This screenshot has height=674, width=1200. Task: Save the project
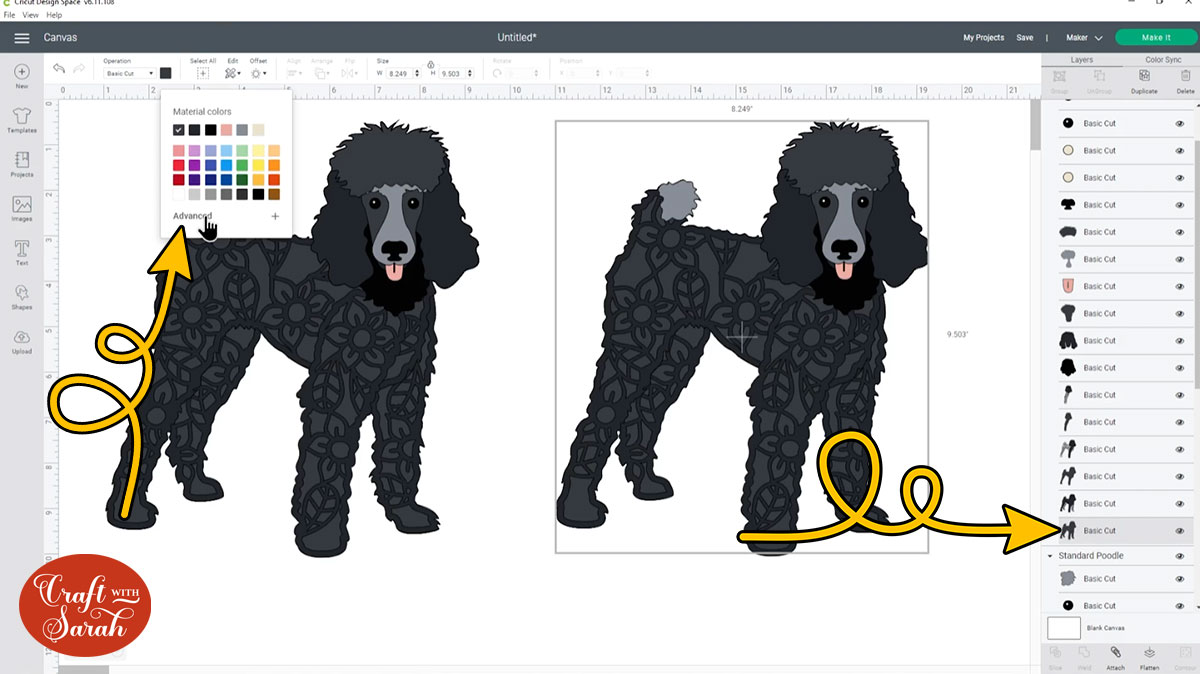[1025, 38]
